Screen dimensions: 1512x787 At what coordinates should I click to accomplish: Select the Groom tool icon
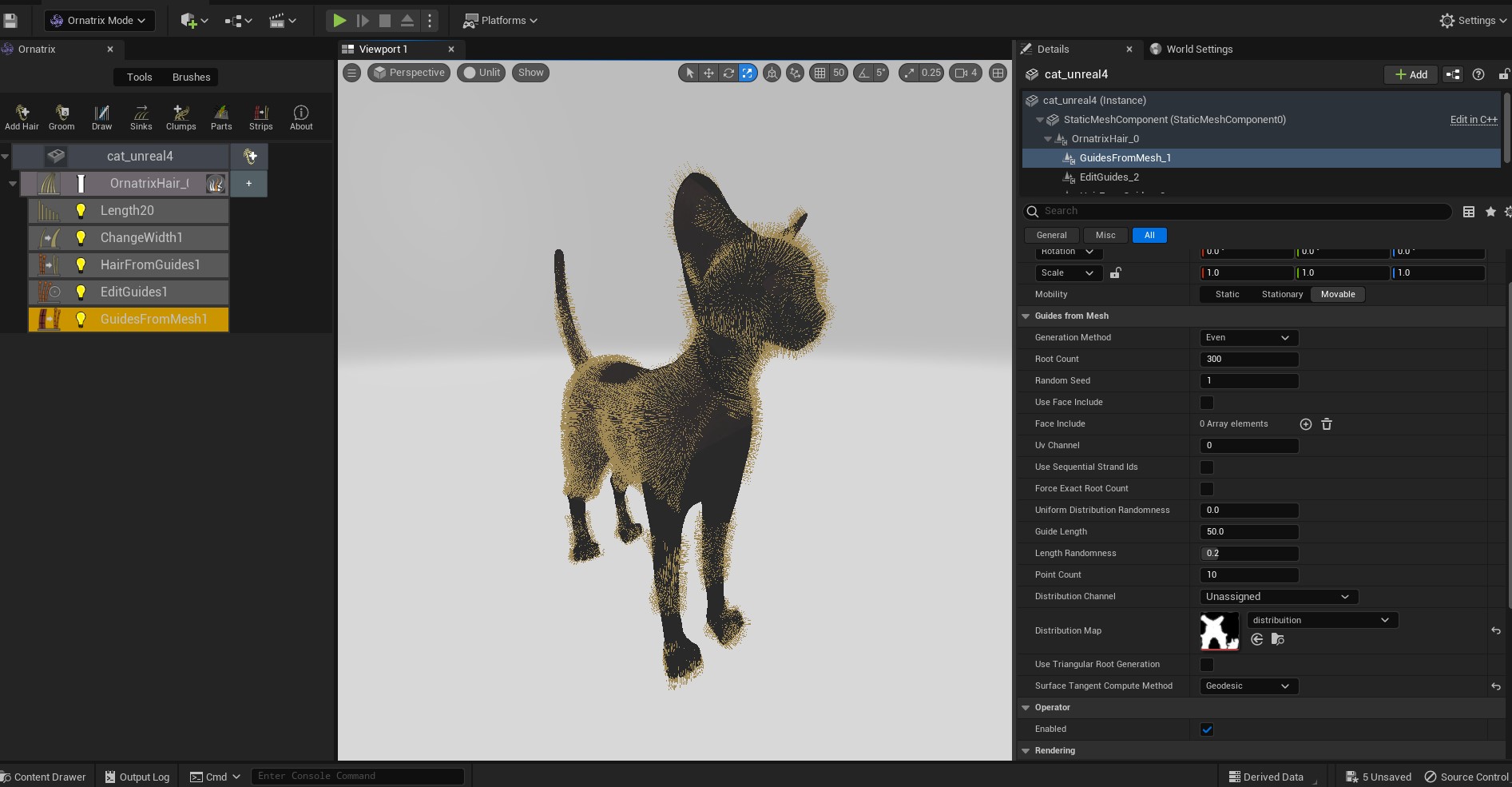pos(62,117)
